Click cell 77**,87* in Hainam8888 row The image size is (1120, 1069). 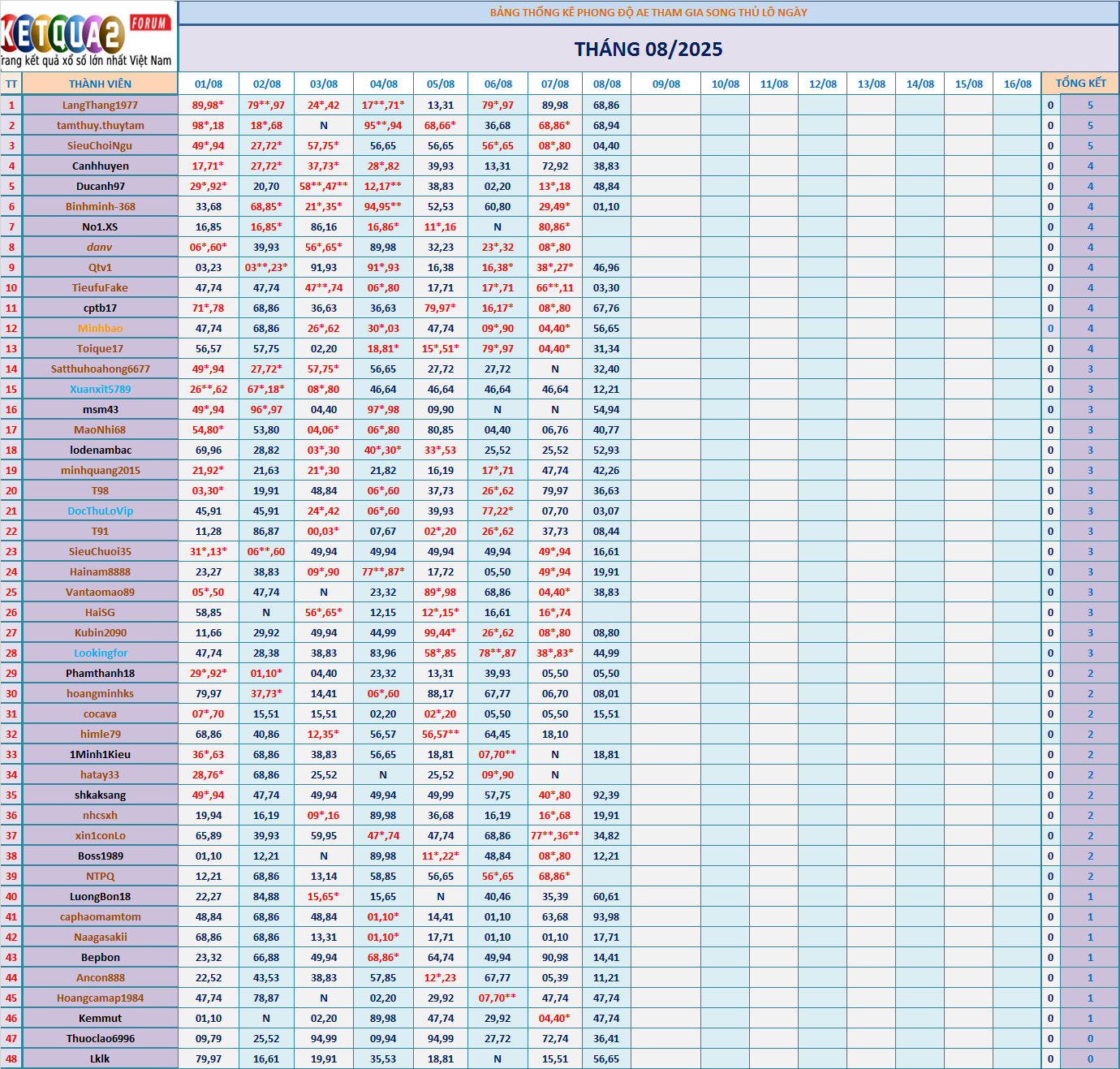click(383, 571)
